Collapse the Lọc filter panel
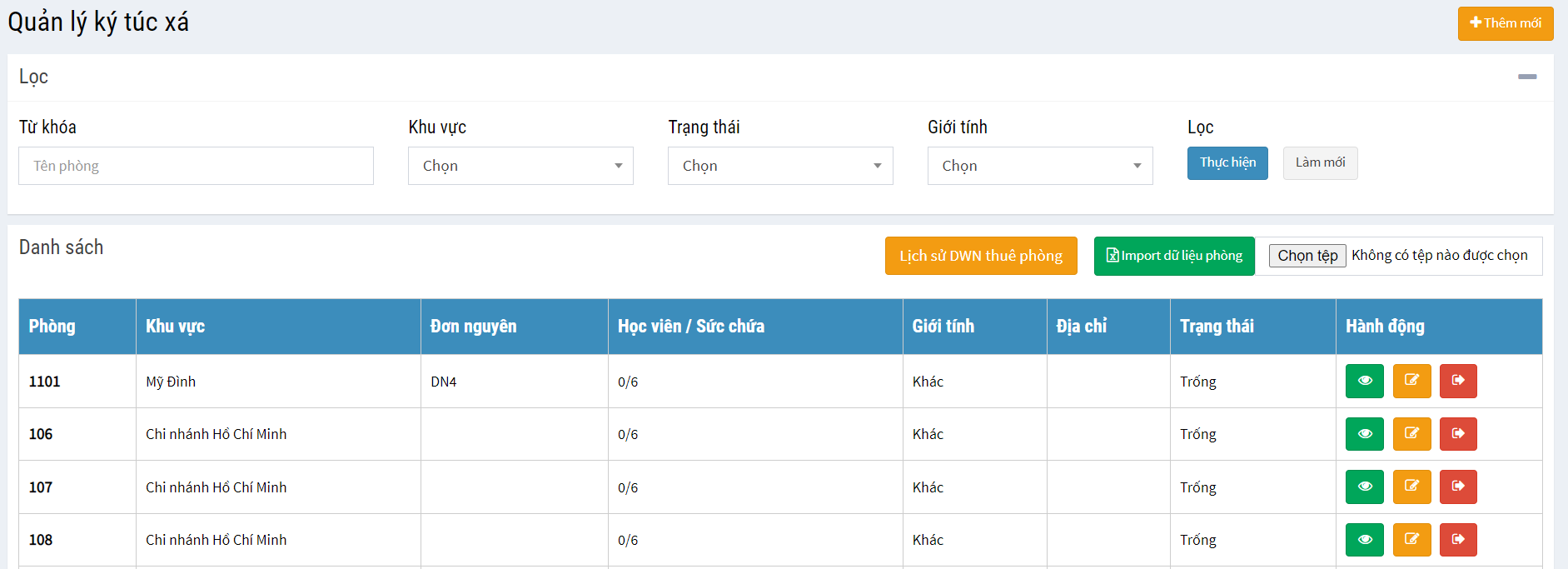1568x569 pixels. coord(1527,77)
